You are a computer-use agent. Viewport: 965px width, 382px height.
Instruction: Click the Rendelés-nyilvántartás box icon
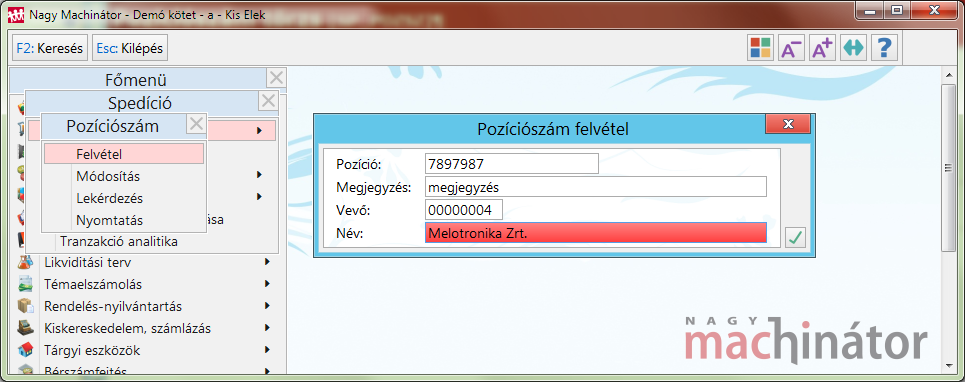click(x=25, y=306)
